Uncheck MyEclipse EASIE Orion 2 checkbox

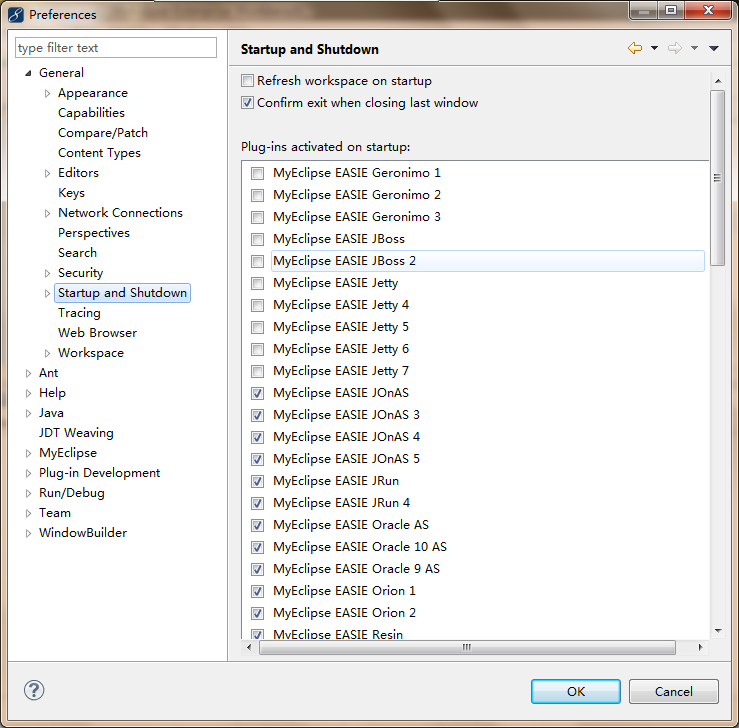point(257,613)
